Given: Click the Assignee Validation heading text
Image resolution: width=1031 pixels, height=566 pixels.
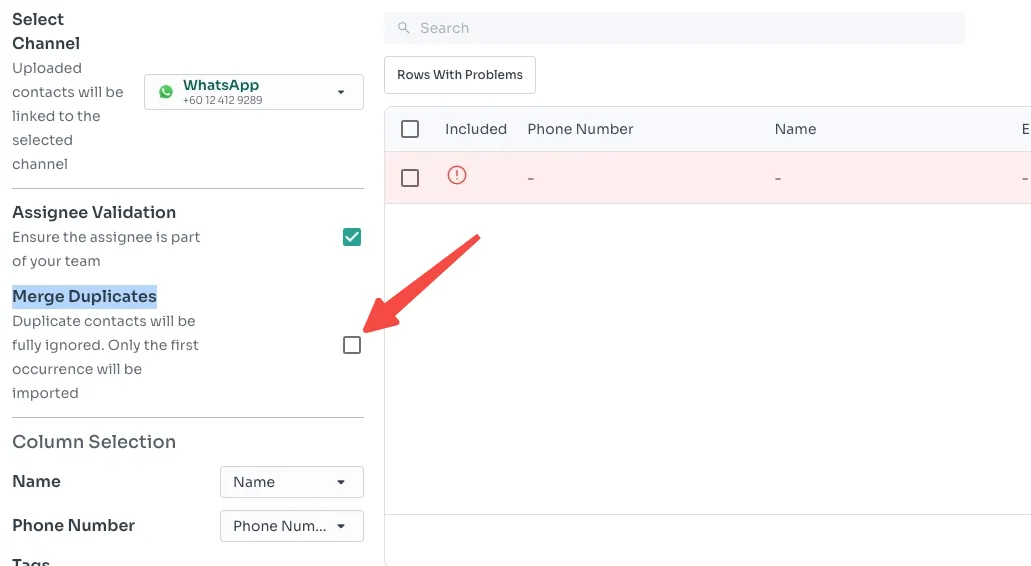Looking at the screenshot, I should pos(94,212).
